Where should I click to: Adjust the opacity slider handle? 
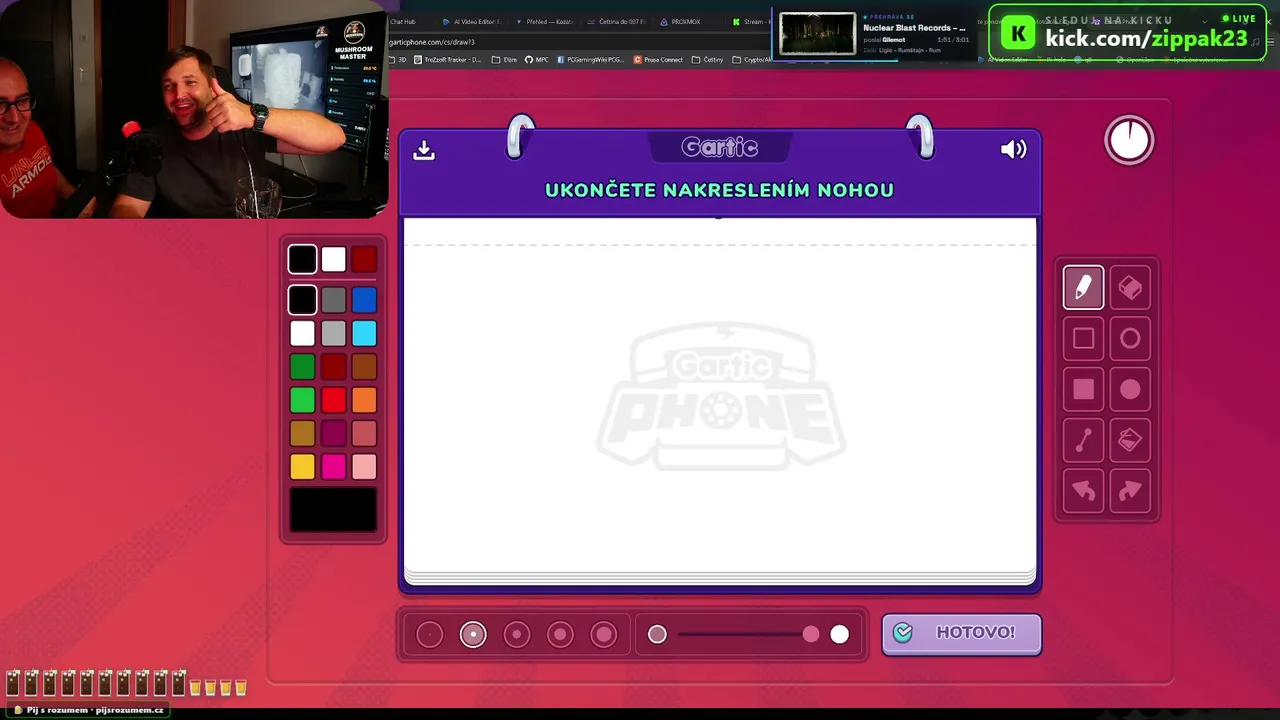pos(811,634)
